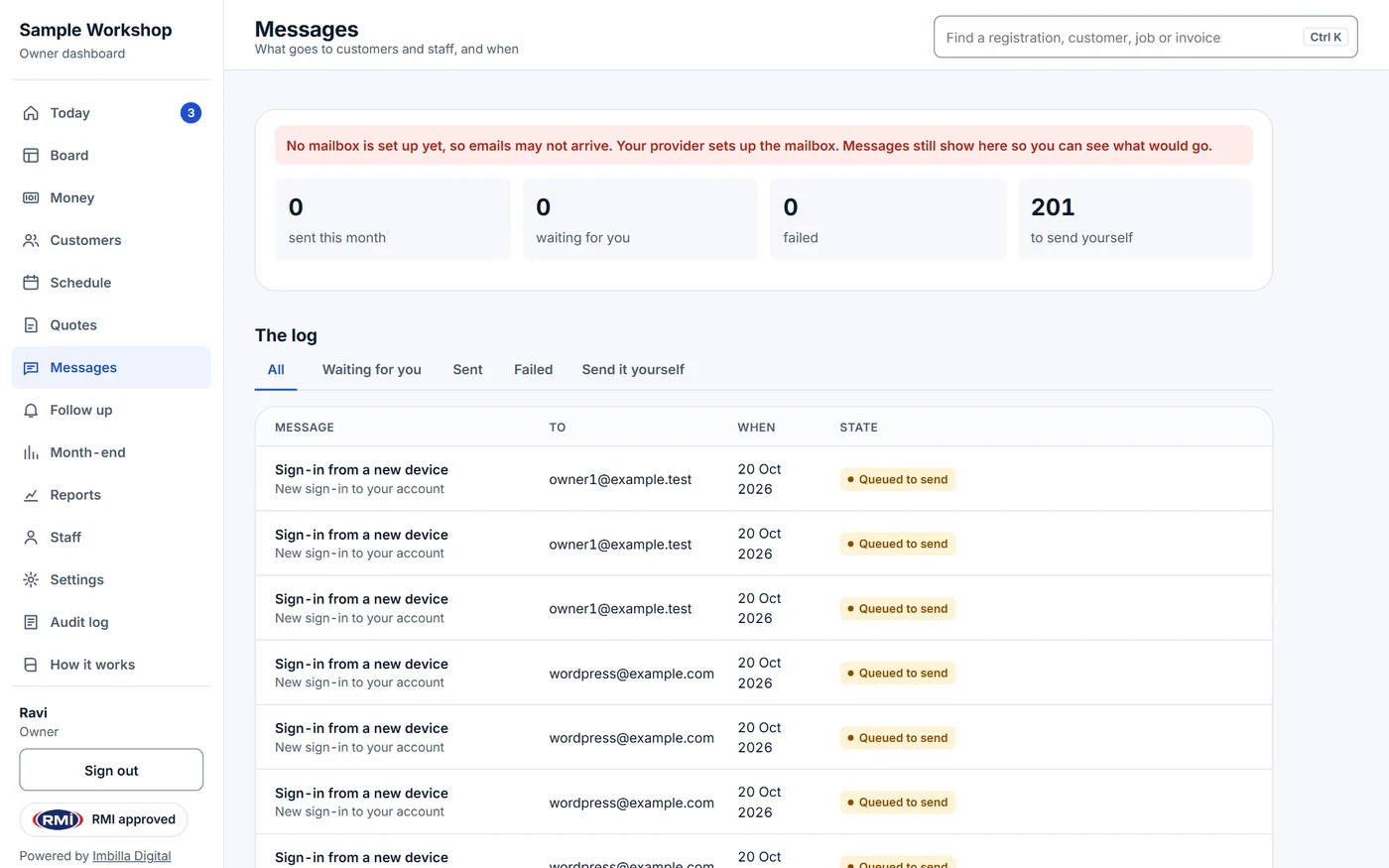Screen dimensions: 1389x868
Task: Click the 'sent this month' stat card
Action: [393, 219]
